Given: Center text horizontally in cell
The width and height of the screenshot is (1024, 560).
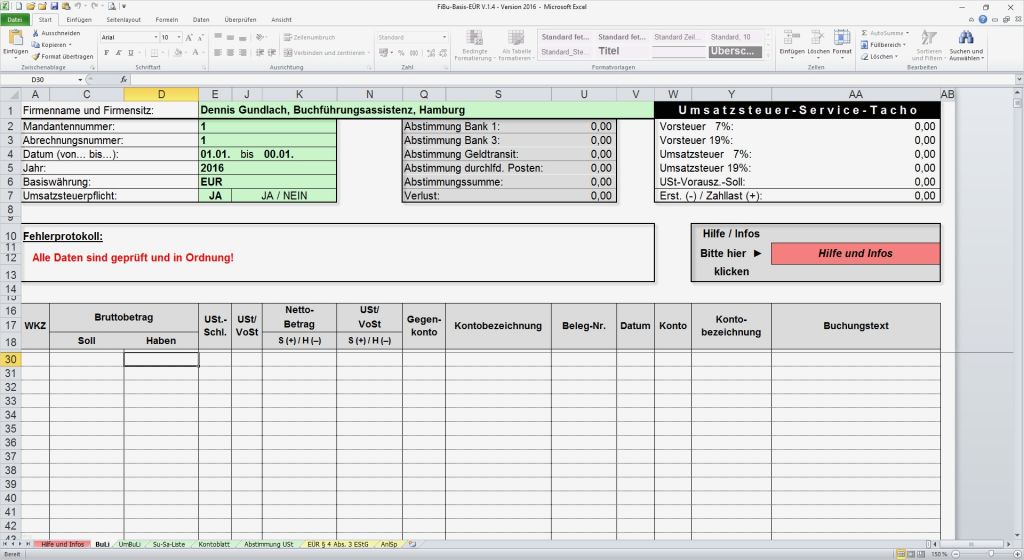Looking at the screenshot, I should [231, 53].
